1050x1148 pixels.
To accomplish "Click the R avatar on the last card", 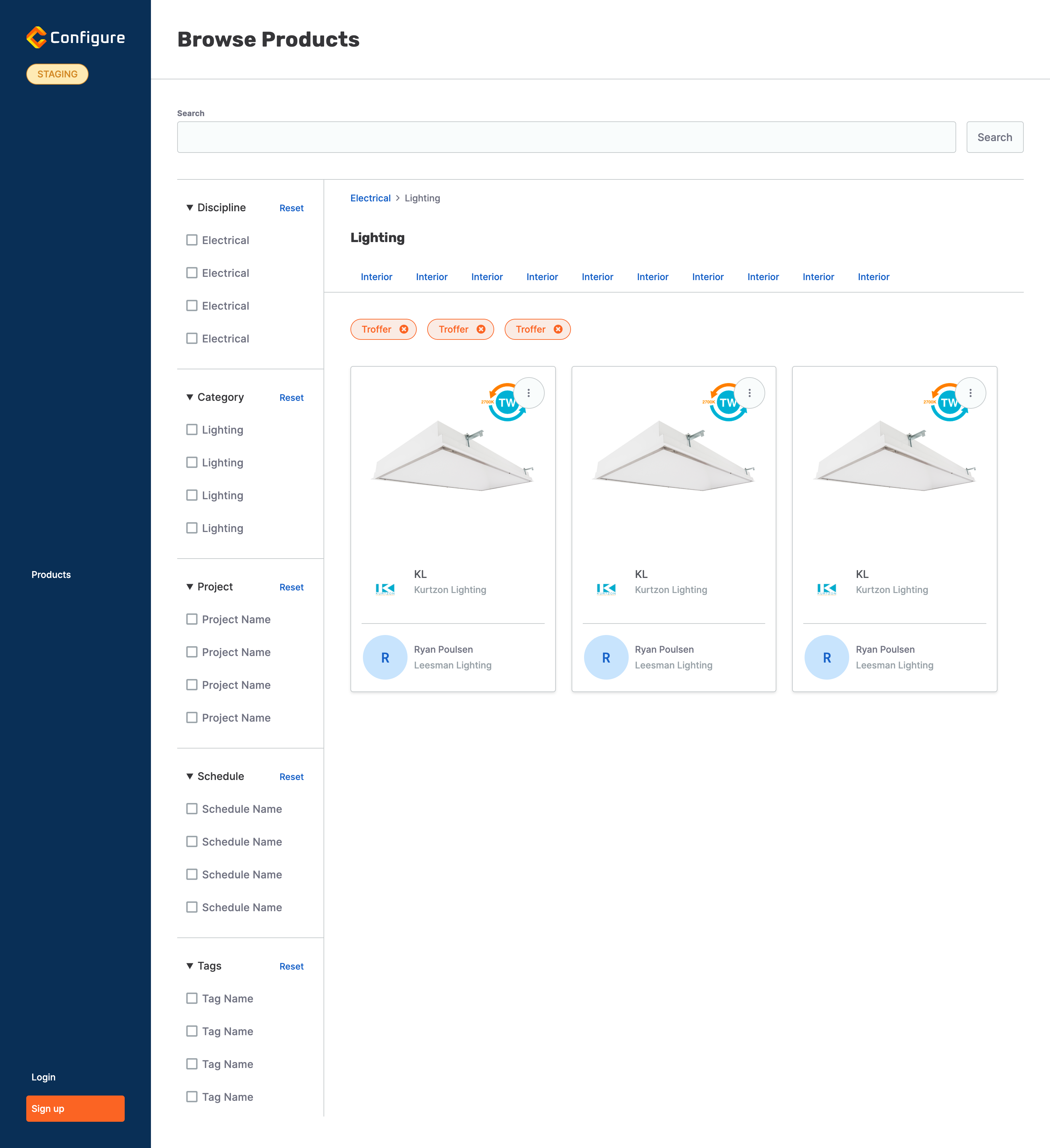I will pyautogui.click(x=827, y=657).
